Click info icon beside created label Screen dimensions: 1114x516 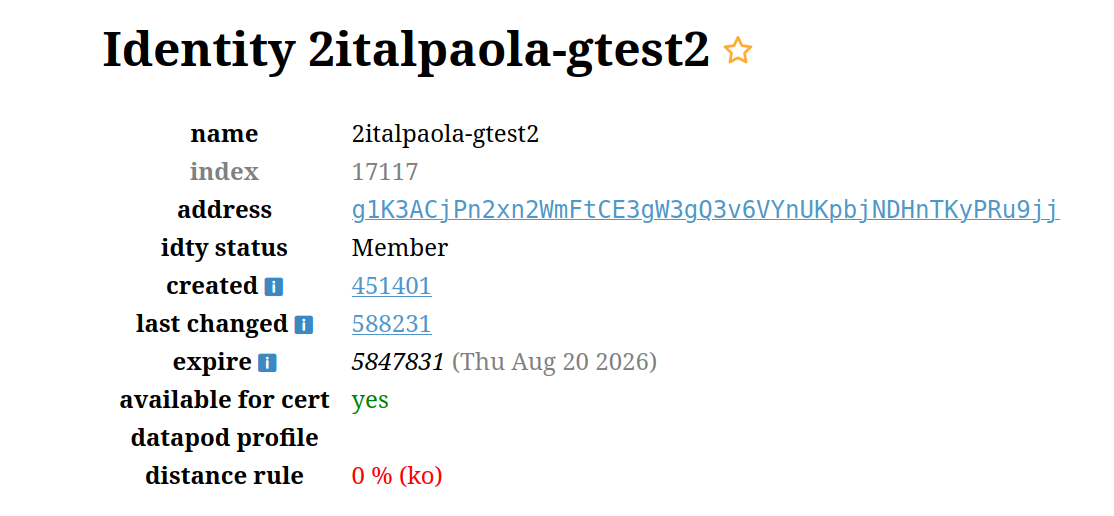274,287
